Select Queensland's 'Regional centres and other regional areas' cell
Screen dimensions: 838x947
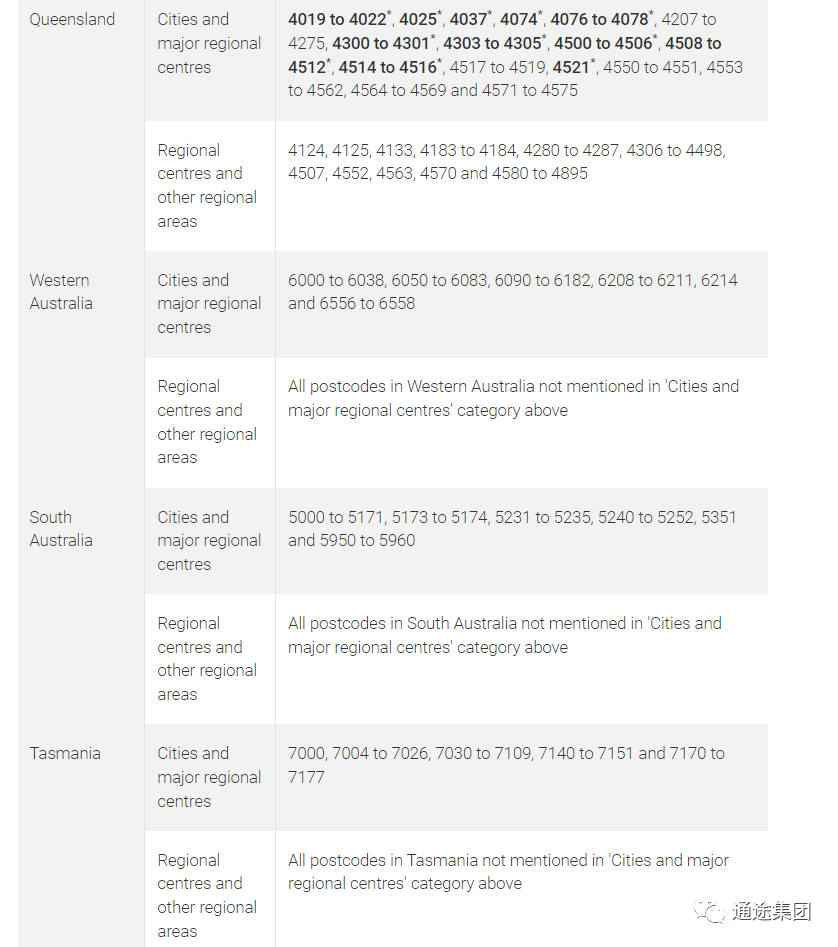click(x=210, y=185)
